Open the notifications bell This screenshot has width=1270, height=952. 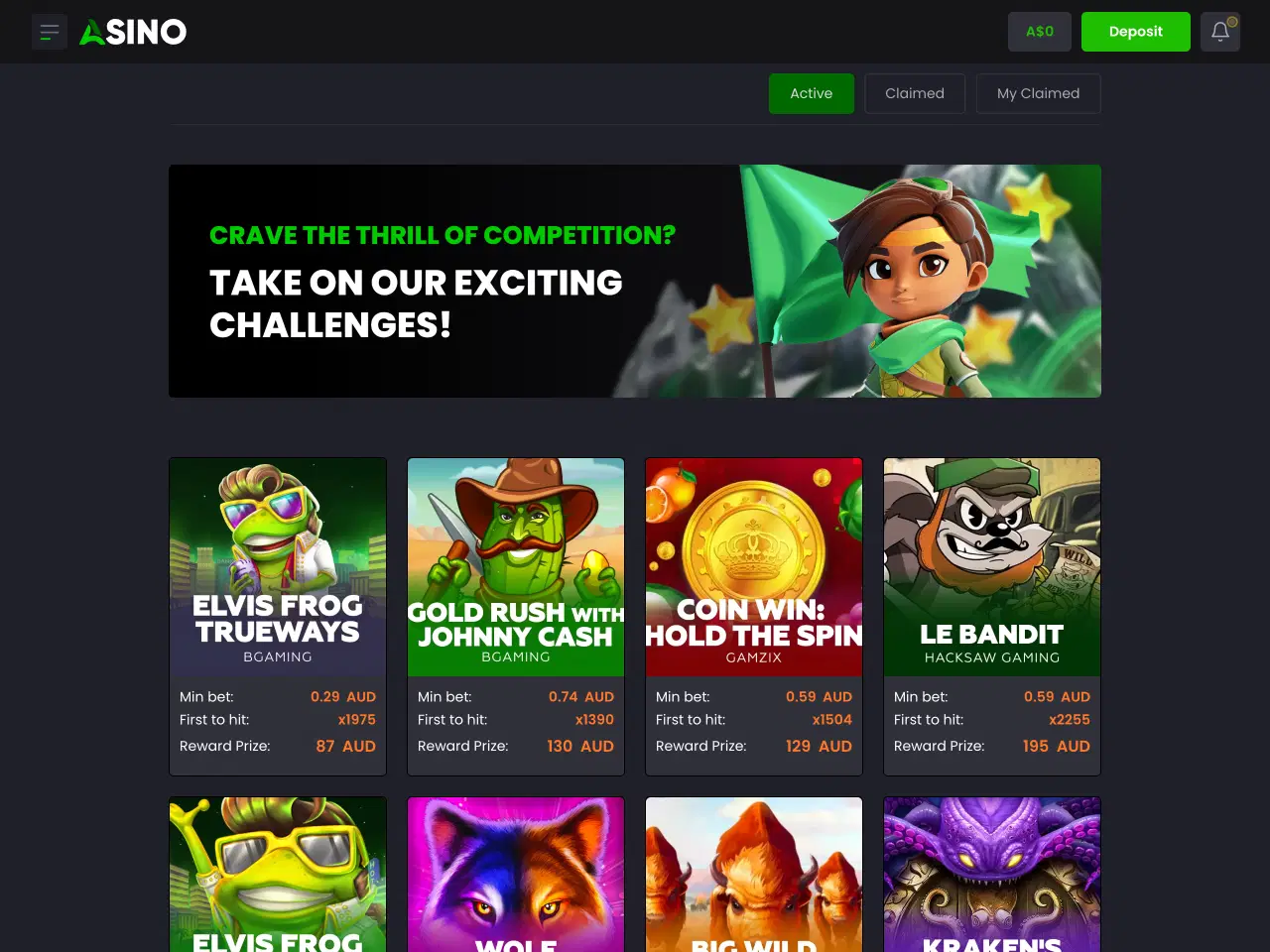click(1220, 32)
